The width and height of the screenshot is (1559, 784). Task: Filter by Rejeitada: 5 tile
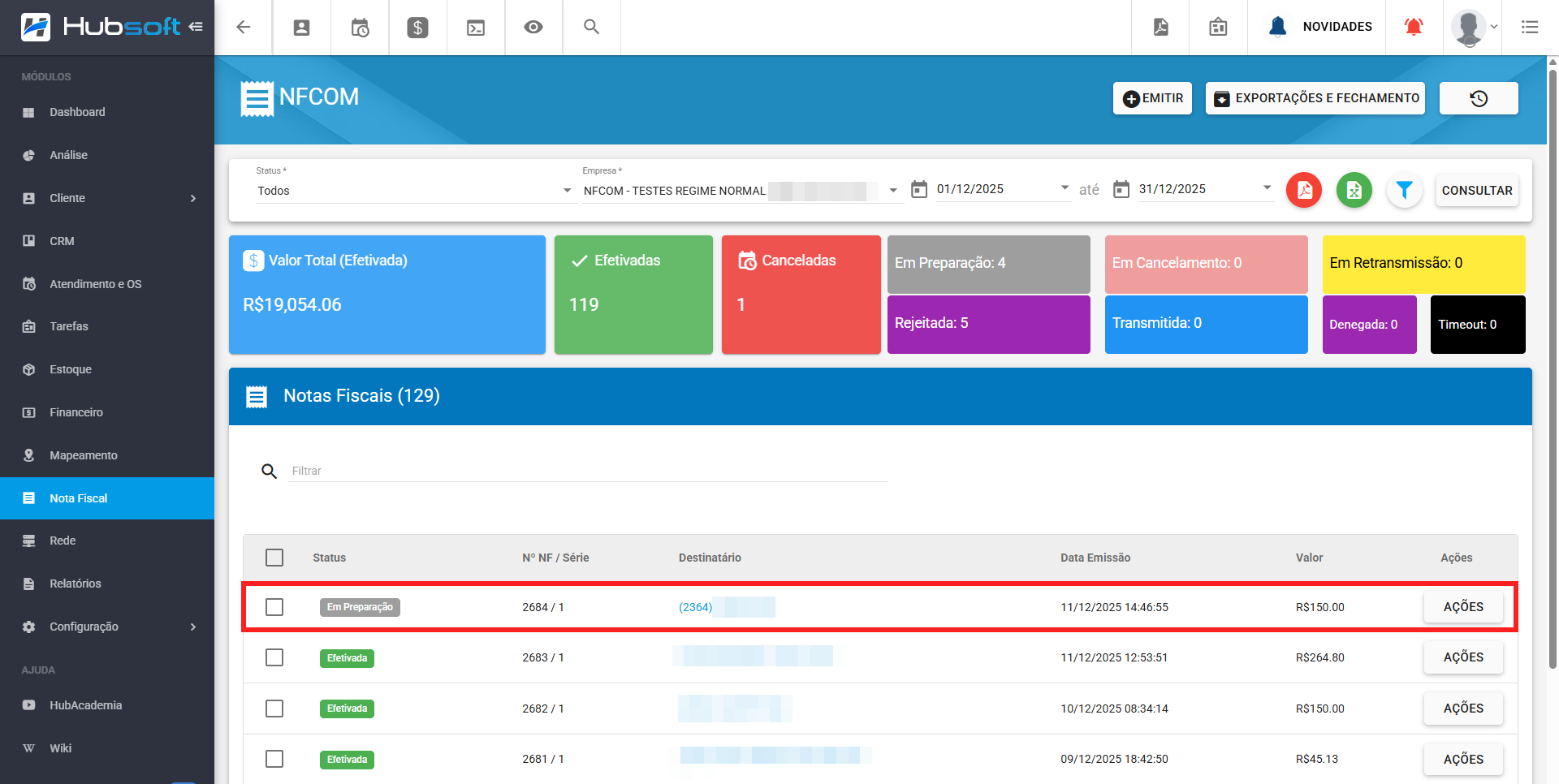(989, 324)
